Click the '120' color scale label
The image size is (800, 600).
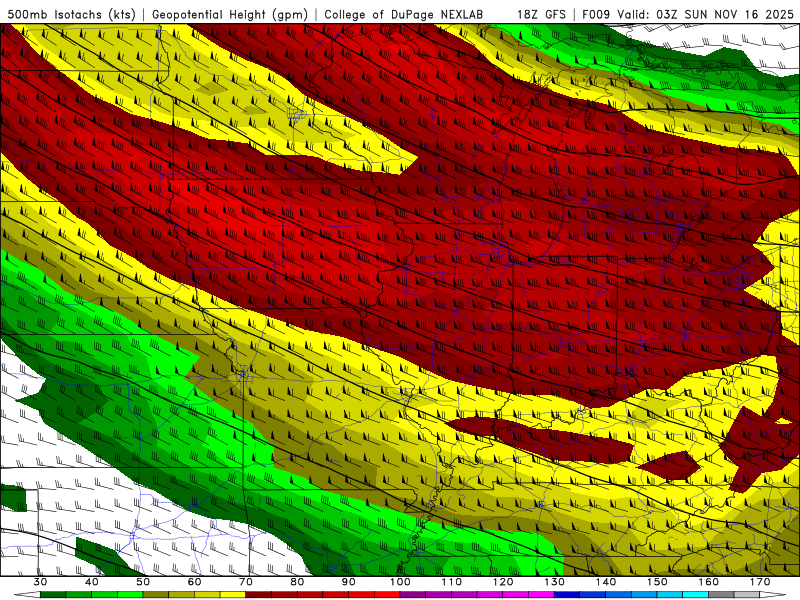pyautogui.click(x=503, y=582)
